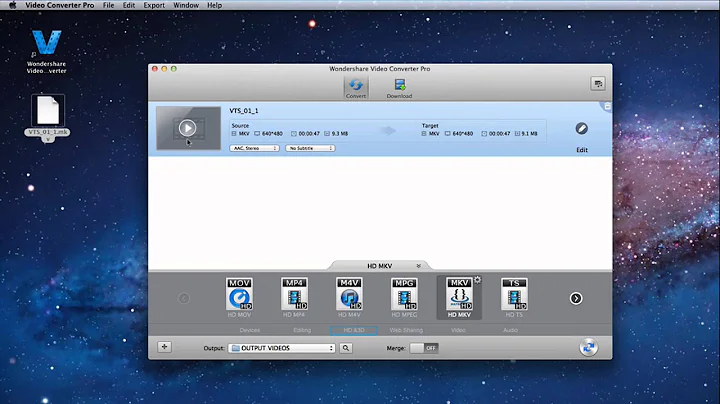
Task: Open the Help menu
Action: (214, 5)
